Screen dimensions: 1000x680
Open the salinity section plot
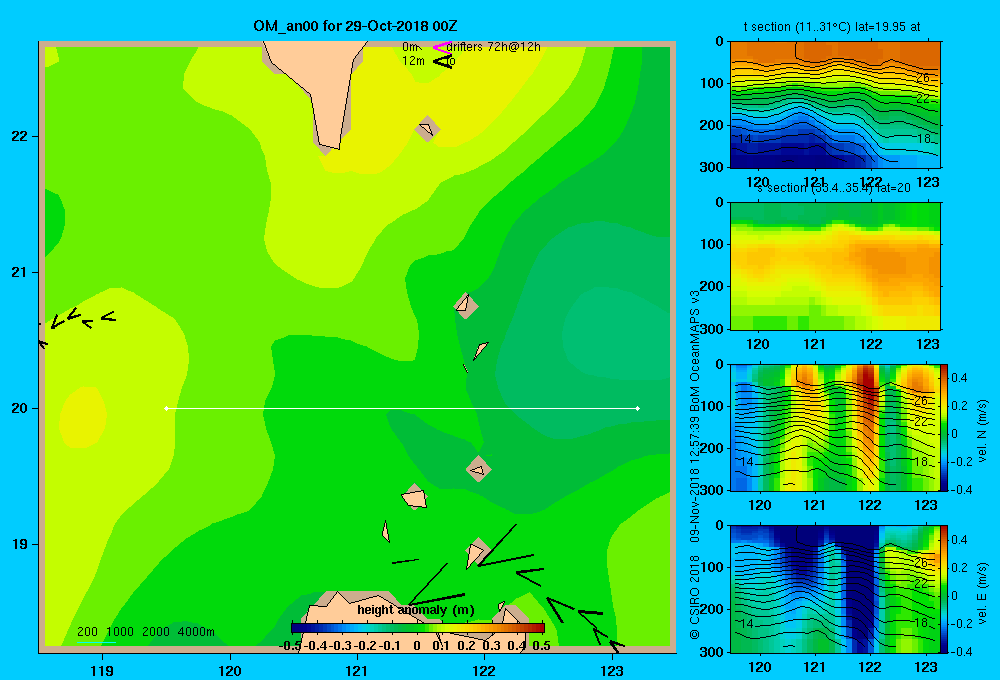tap(835, 266)
